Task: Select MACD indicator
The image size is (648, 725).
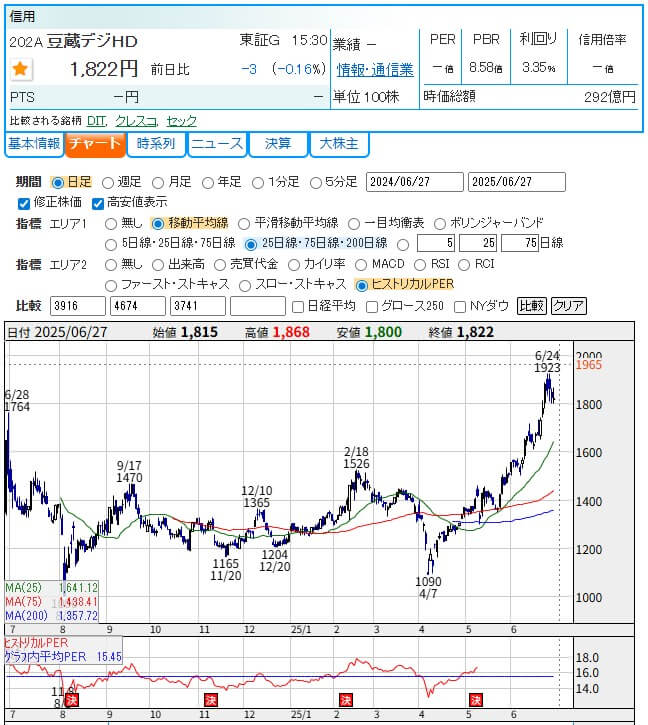Action: (x=361, y=265)
